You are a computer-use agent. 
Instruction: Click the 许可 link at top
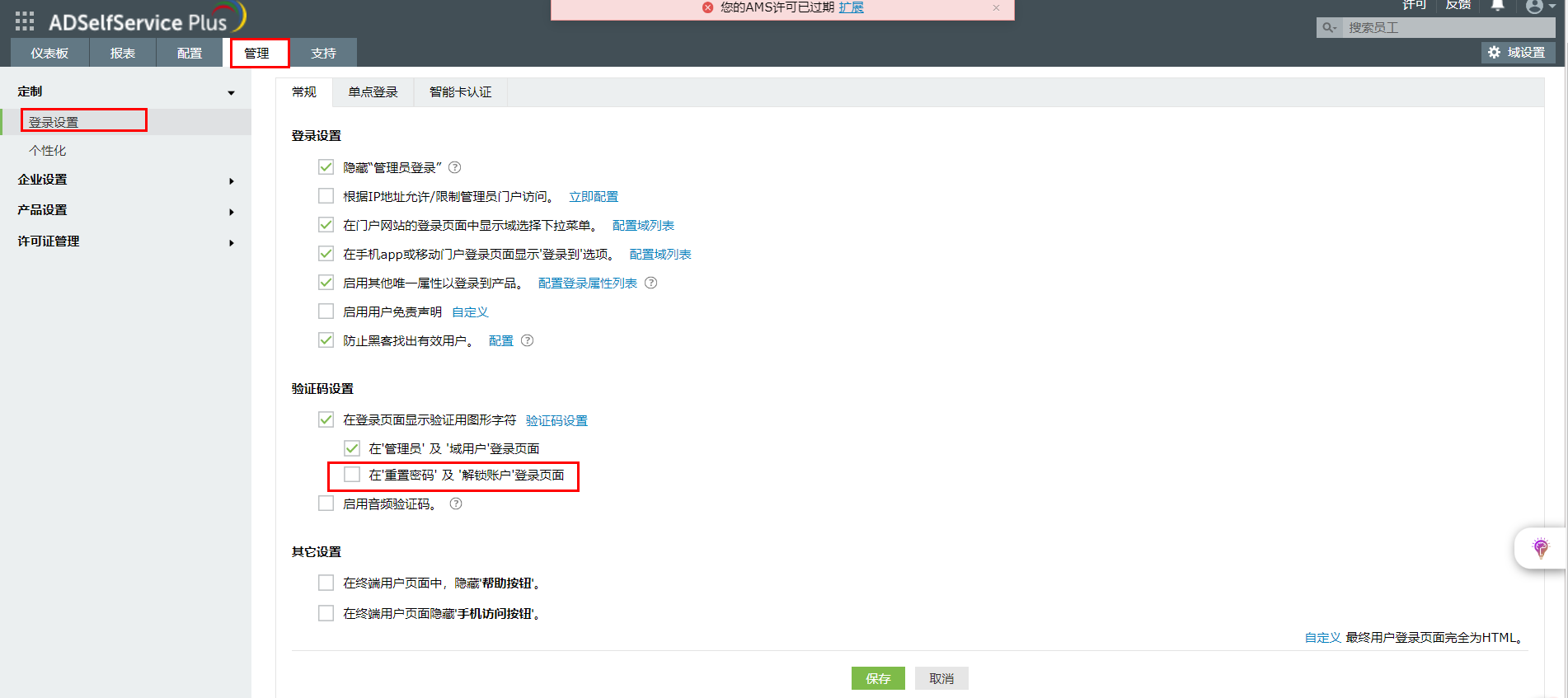pos(1415,5)
